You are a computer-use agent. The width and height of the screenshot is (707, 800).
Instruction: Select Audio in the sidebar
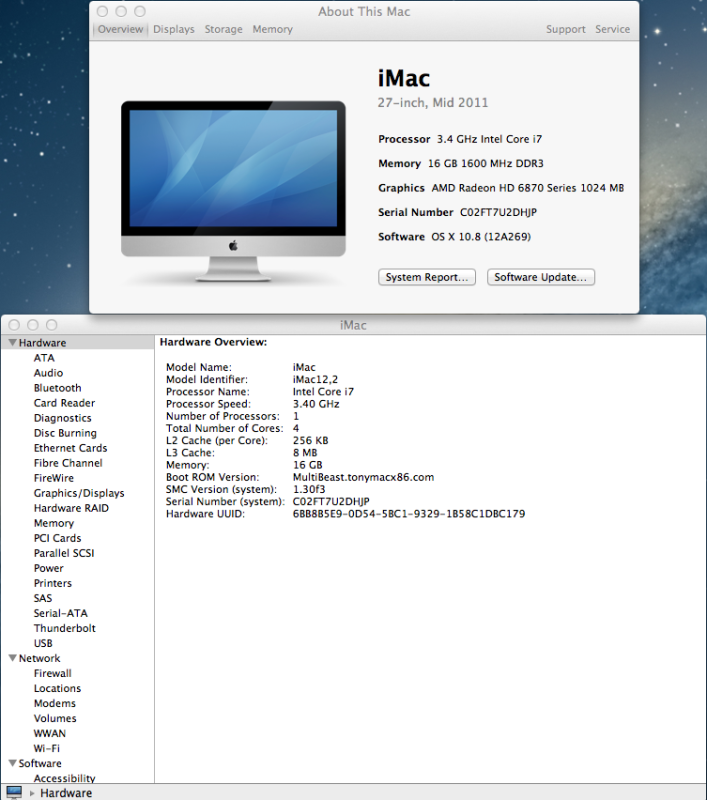pyautogui.click(x=48, y=373)
